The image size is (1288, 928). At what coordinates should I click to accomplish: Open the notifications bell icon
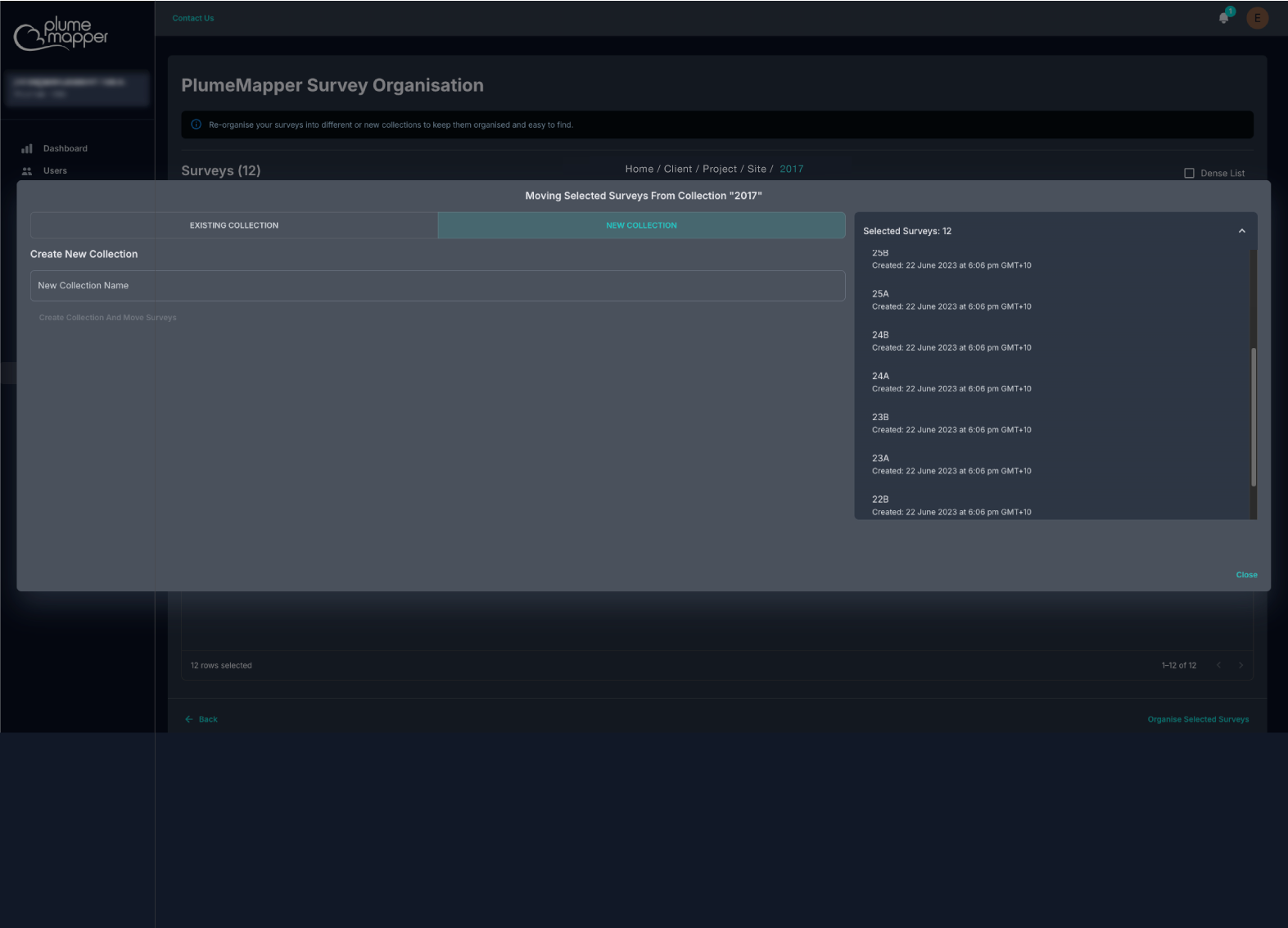(1223, 18)
